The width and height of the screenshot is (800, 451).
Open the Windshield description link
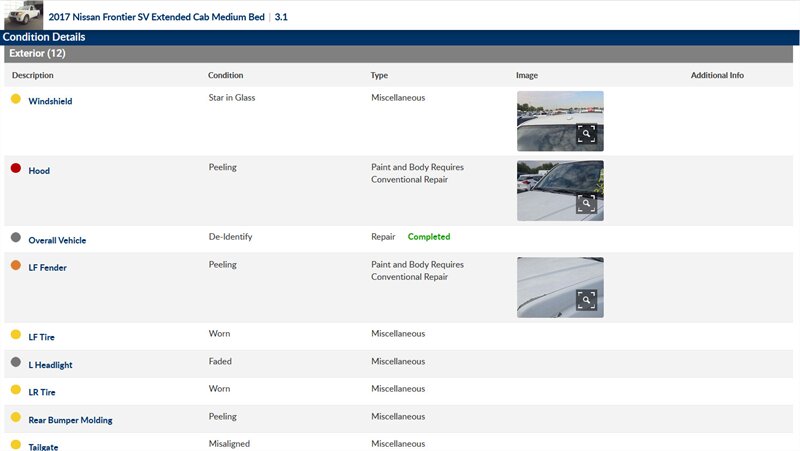(50, 102)
